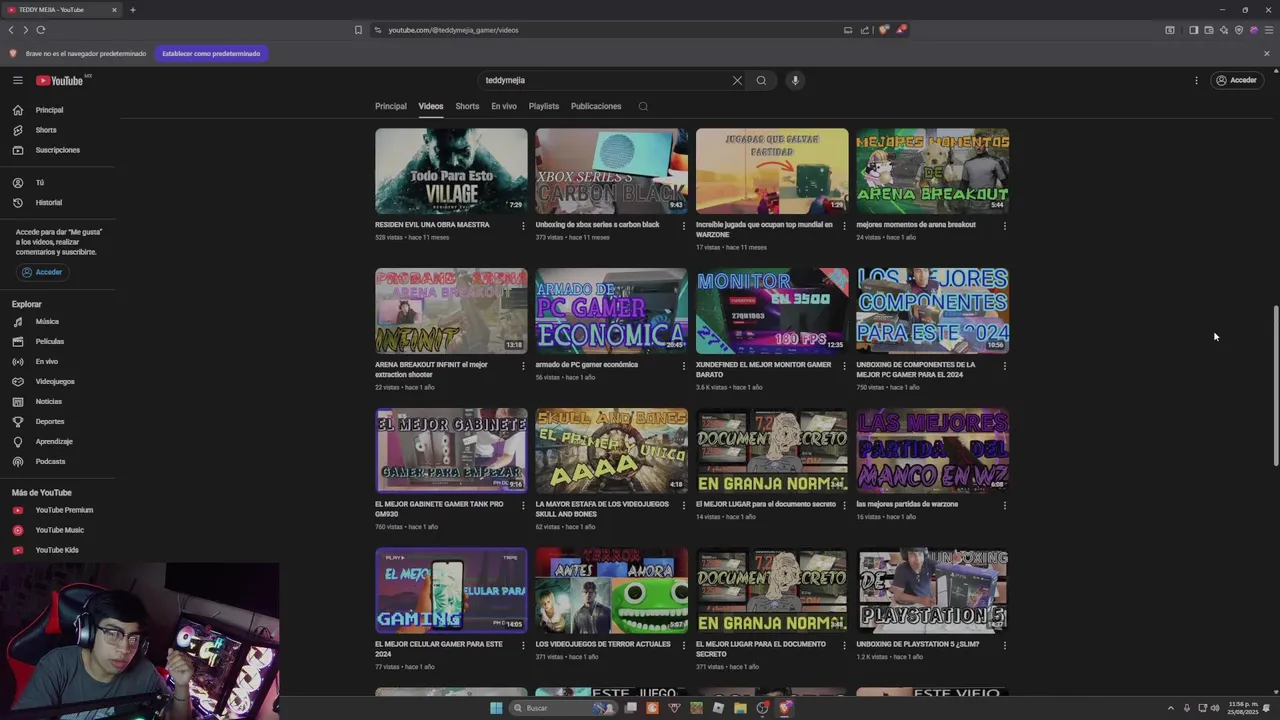Open the Playlists channel tab
Viewport: 1280px width, 720px height.
pos(544,106)
